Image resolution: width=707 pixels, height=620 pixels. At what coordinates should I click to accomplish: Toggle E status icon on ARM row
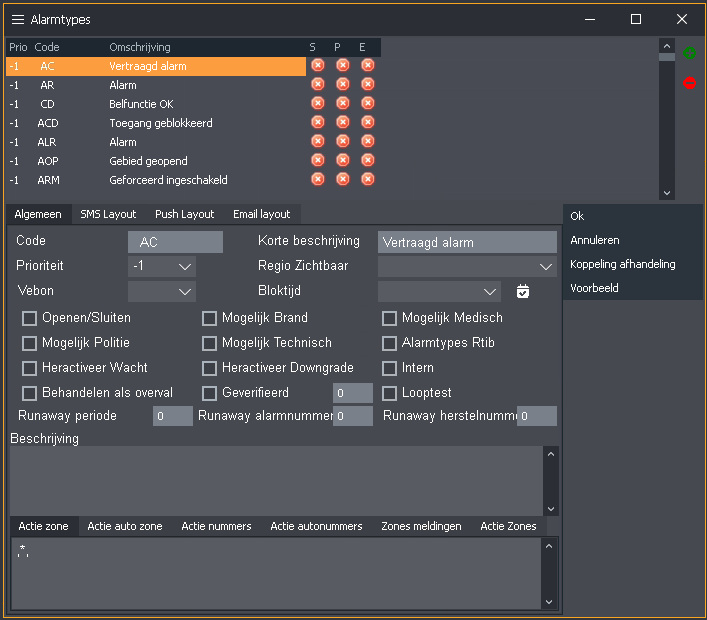point(368,179)
